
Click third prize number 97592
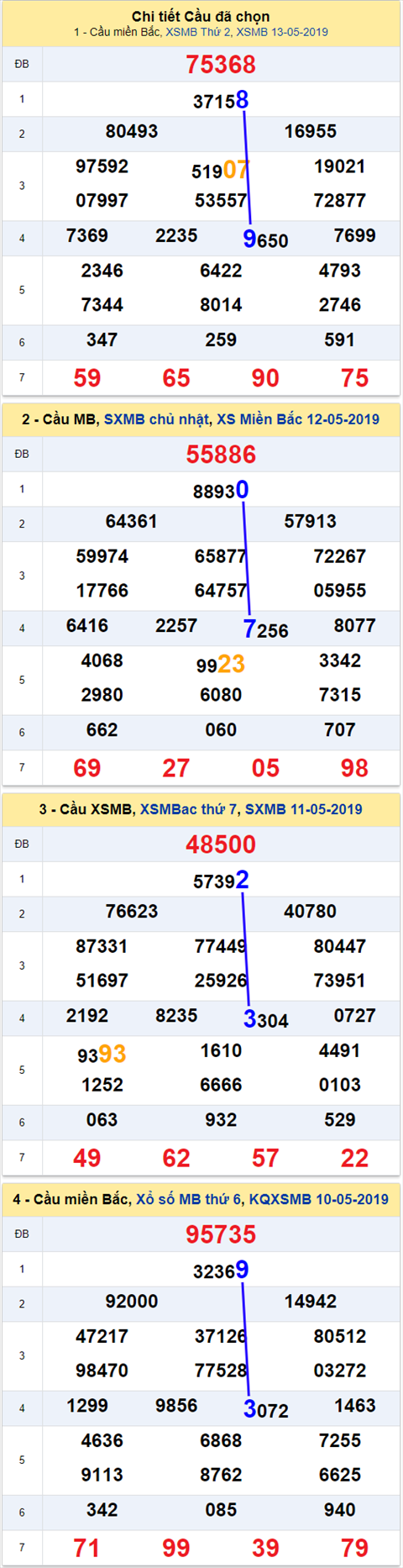102,166
